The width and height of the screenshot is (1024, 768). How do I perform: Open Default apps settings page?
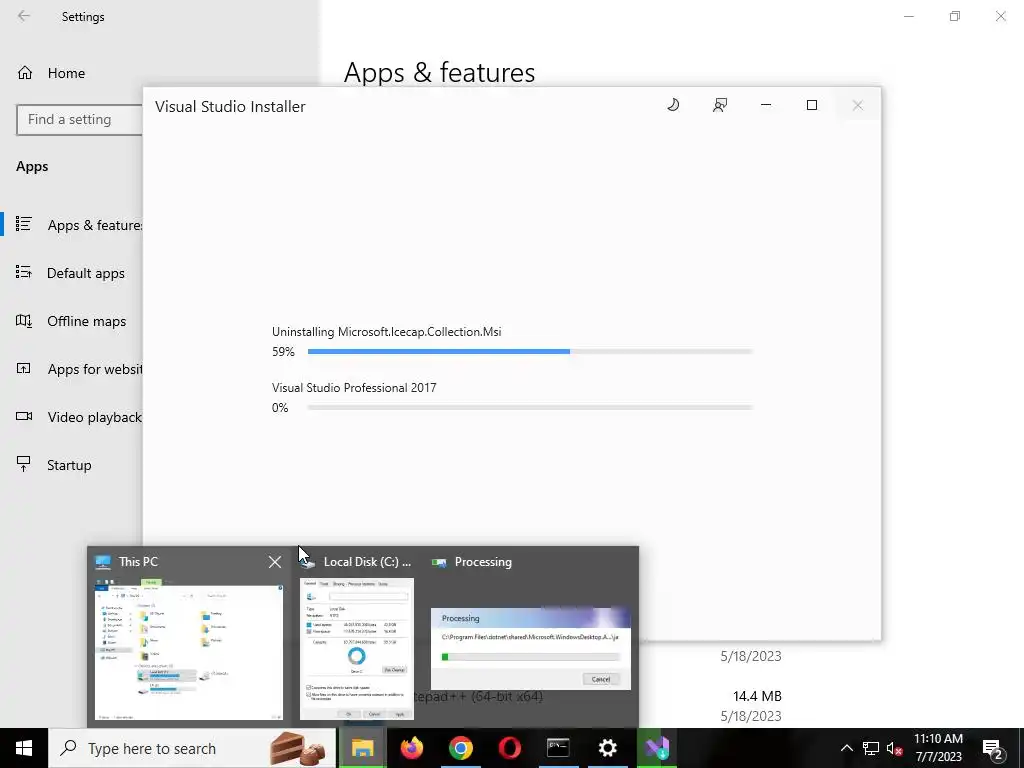click(x=70, y=273)
